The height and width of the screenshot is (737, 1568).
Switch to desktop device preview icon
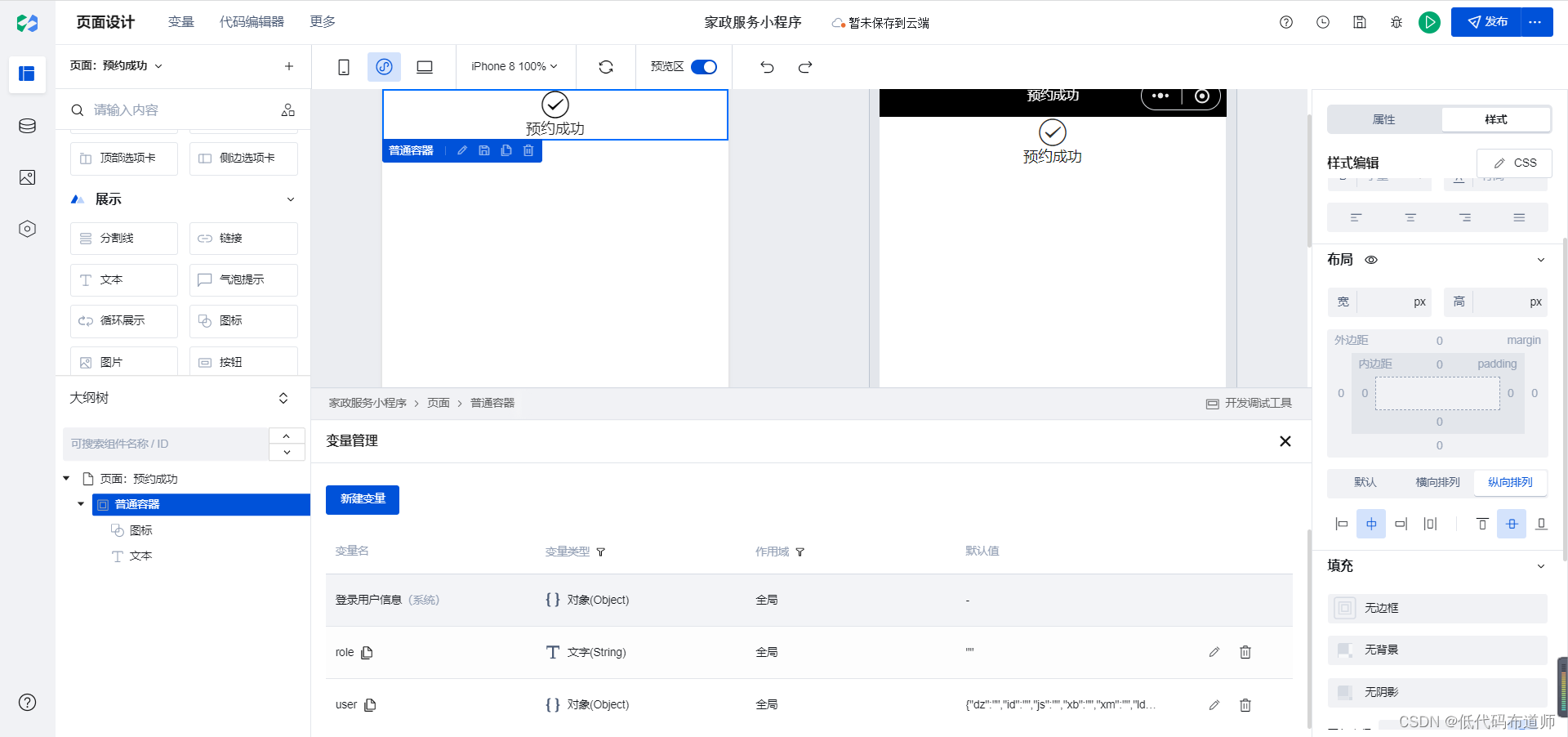[425, 67]
